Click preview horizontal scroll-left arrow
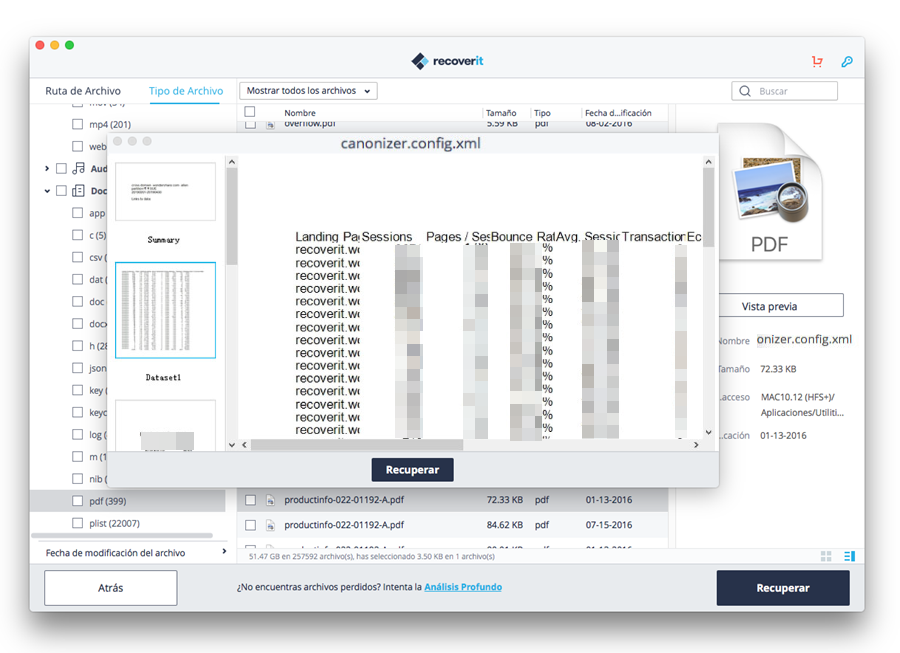 tap(245, 445)
